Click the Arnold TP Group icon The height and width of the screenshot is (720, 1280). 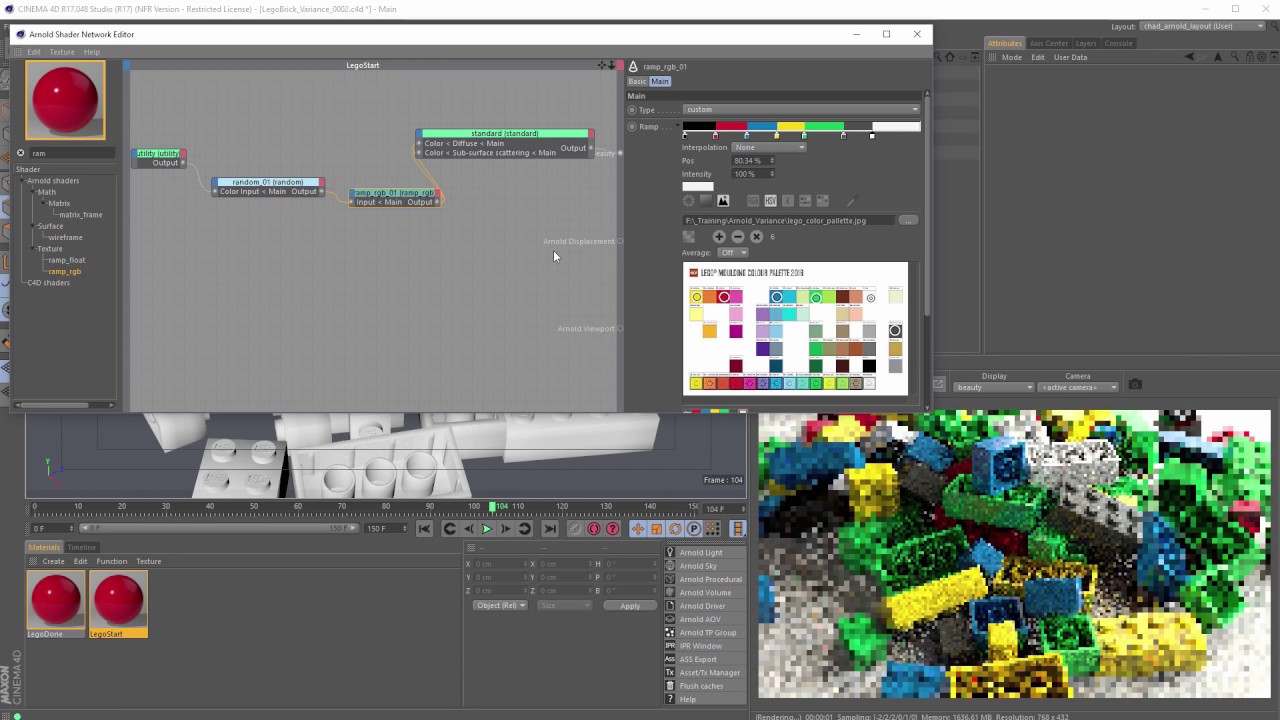tap(670, 632)
